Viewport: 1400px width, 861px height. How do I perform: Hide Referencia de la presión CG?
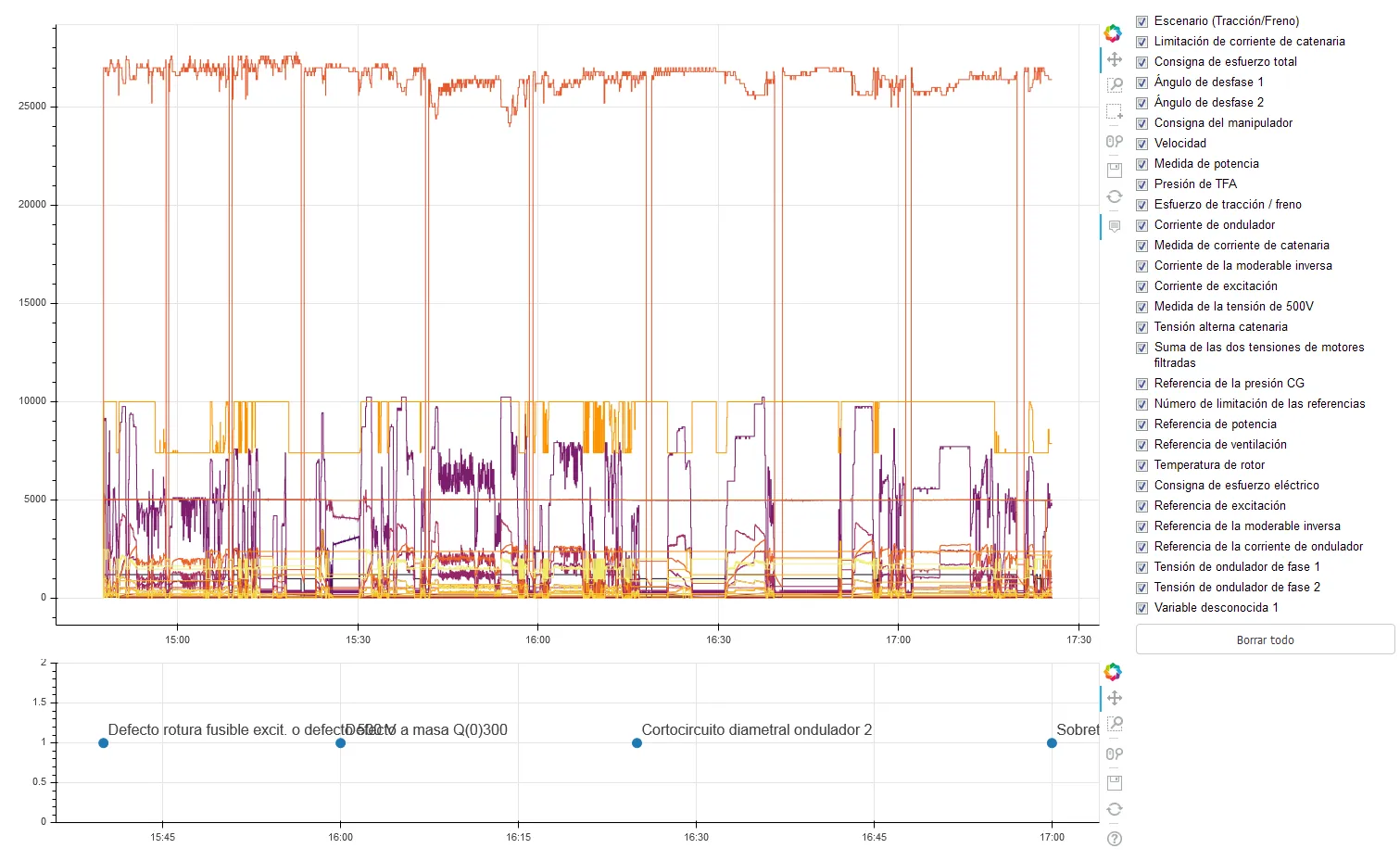(1142, 384)
